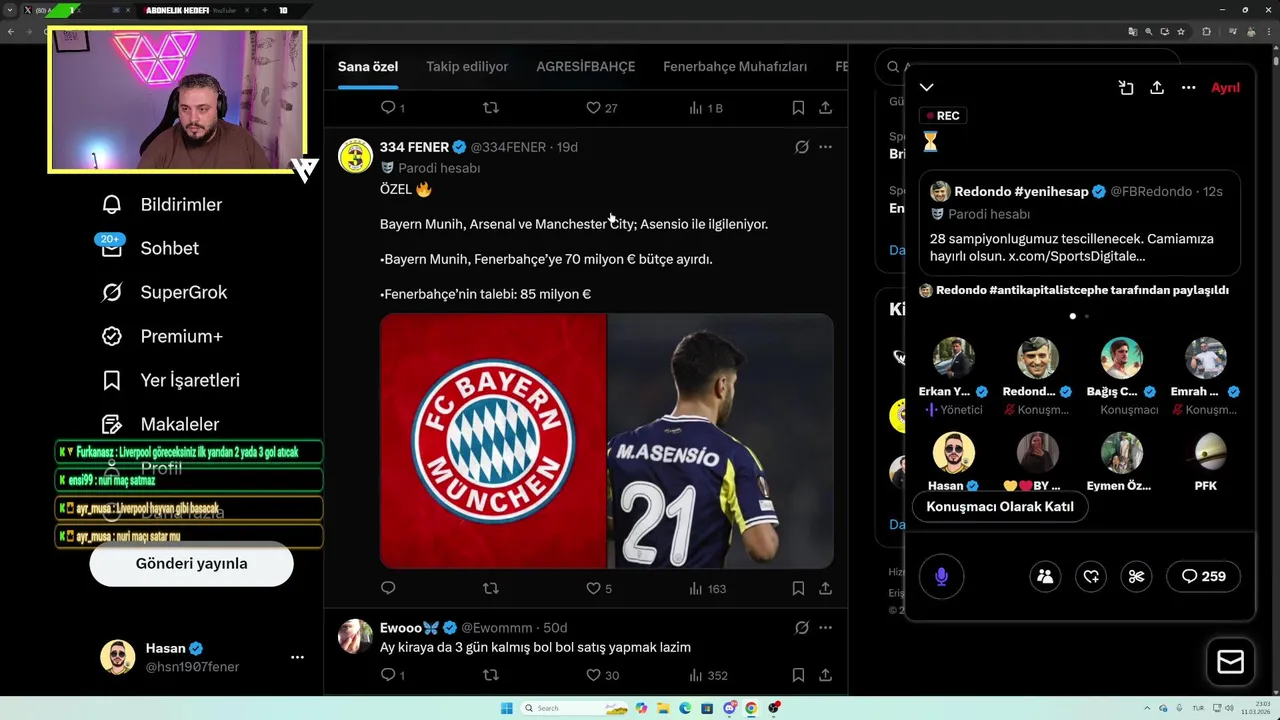The width and height of the screenshot is (1280, 720).
Task: Open new browser tab with plus
Action: pyautogui.click(x=265, y=10)
